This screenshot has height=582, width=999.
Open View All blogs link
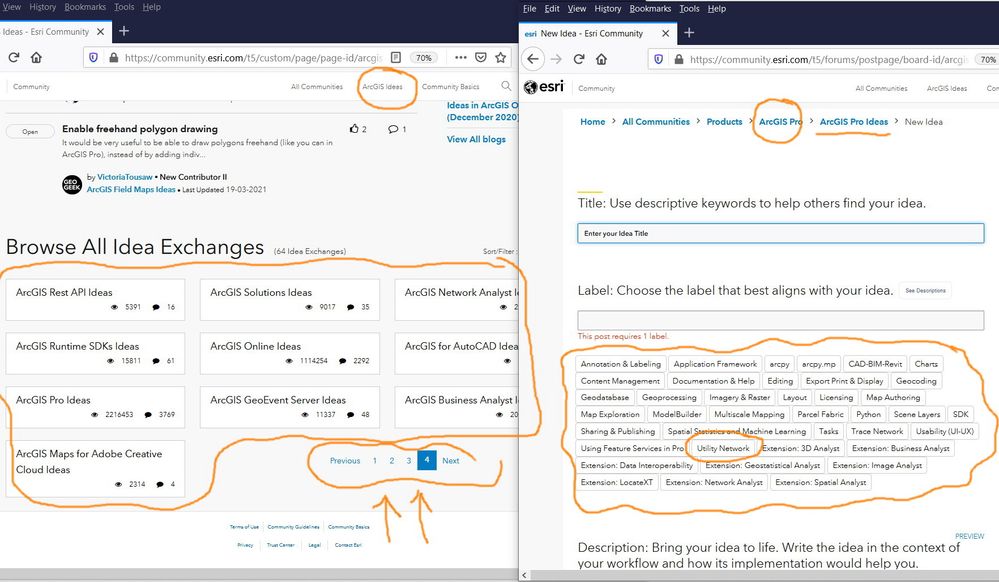(476, 139)
